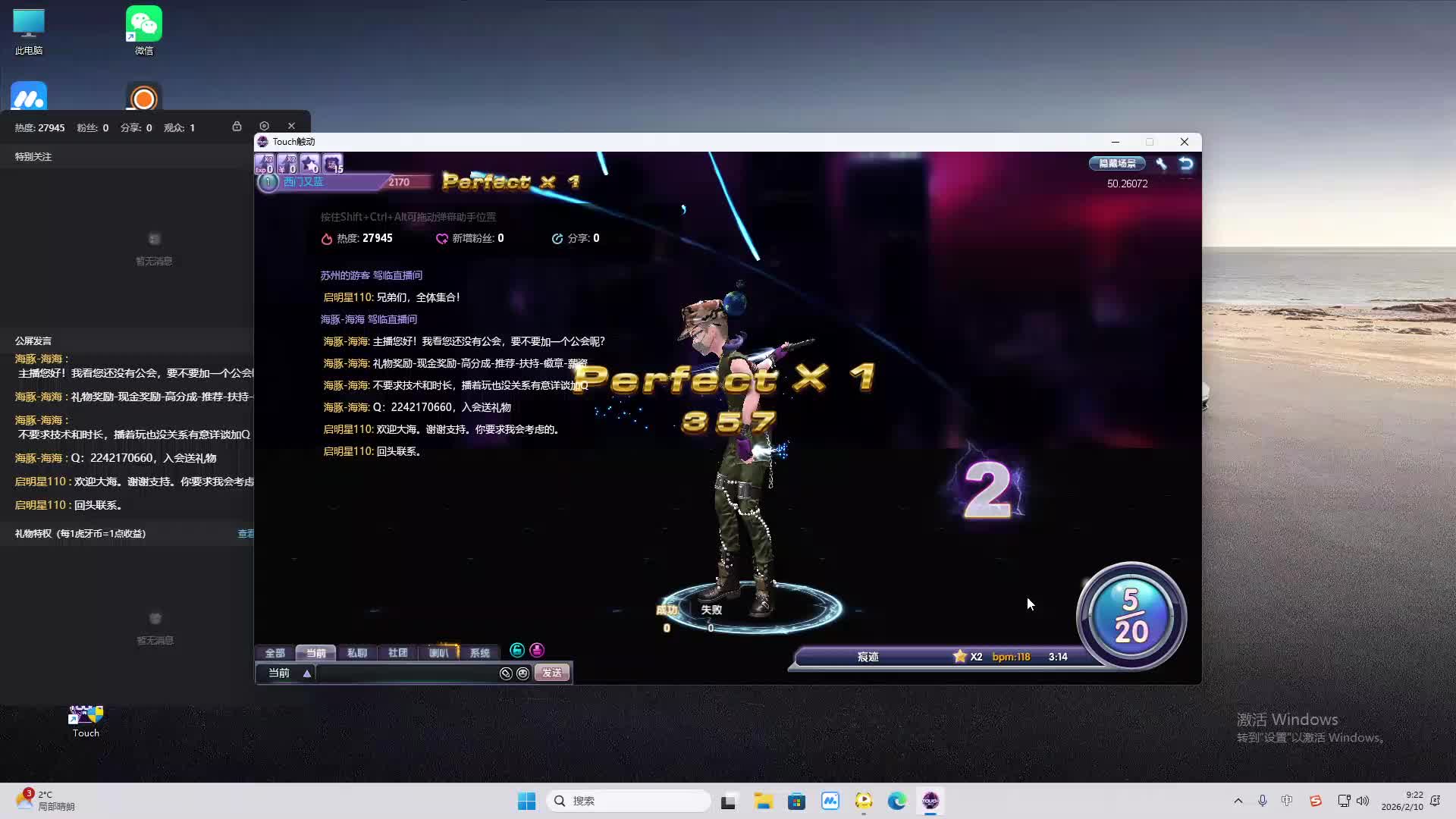Launch Microsoft Edge from the taskbar

pyautogui.click(x=897, y=800)
